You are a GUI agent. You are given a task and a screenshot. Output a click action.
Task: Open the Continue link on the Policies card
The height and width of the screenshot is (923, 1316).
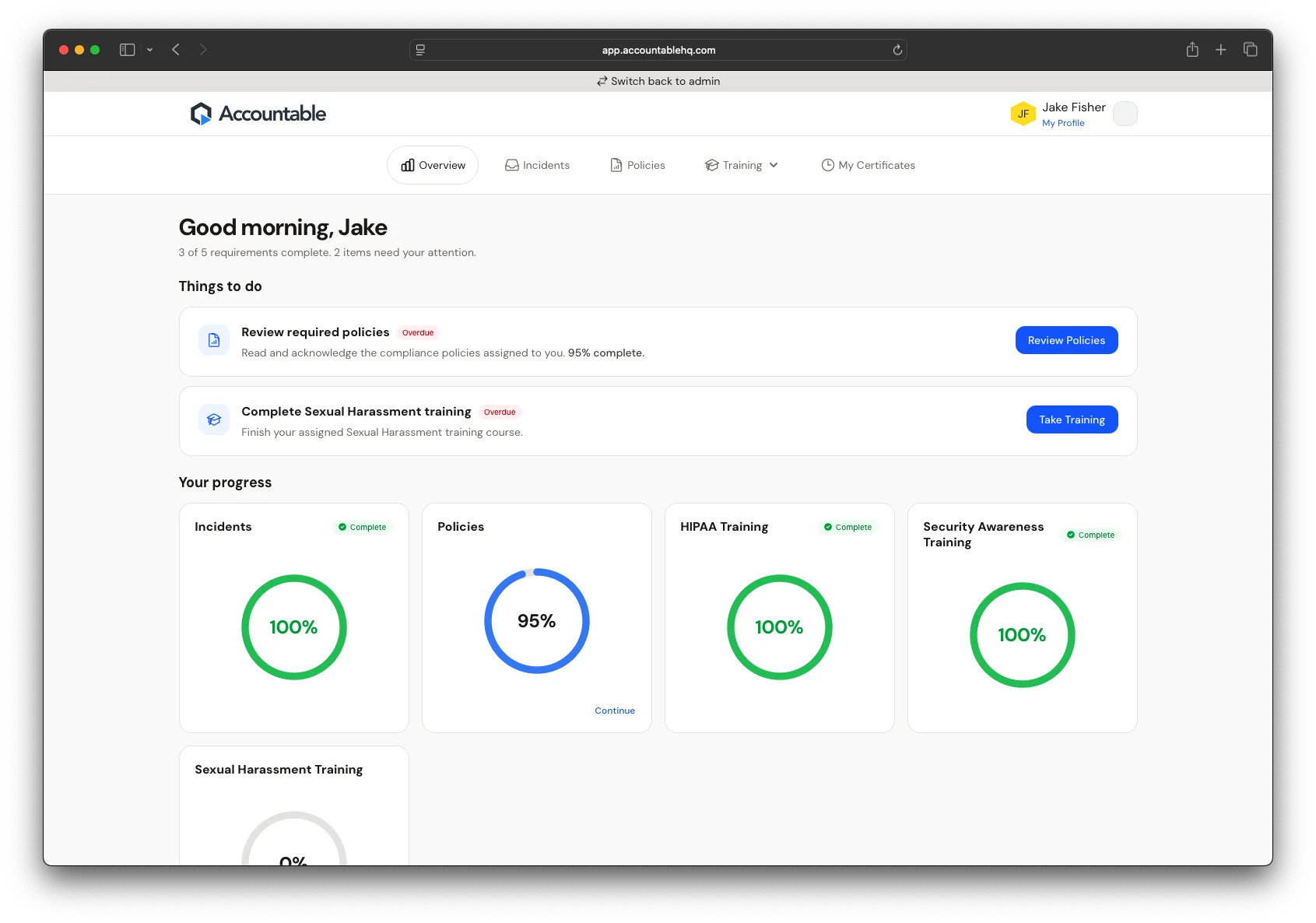click(614, 710)
